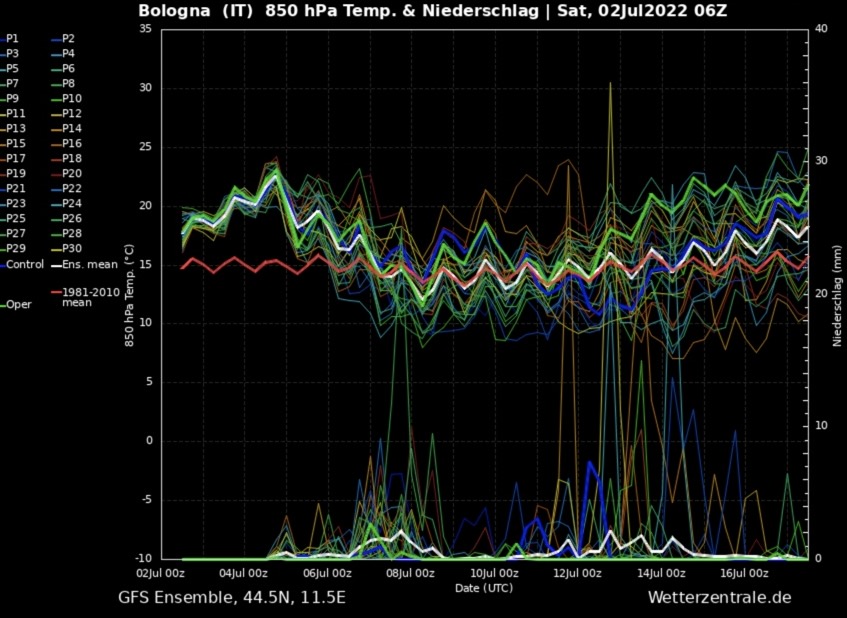This screenshot has width=847, height=618.
Task: Click the P1 legend entry
Action: [x=10, y=39]
